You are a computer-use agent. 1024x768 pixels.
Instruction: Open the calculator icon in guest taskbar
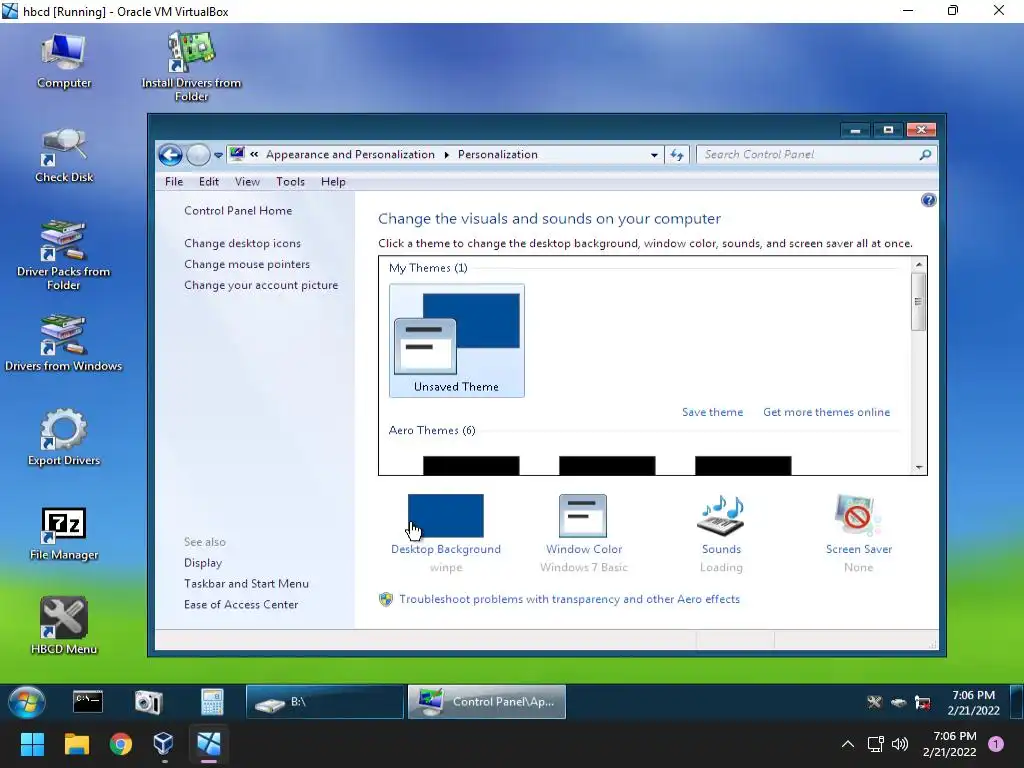point(212,702)
